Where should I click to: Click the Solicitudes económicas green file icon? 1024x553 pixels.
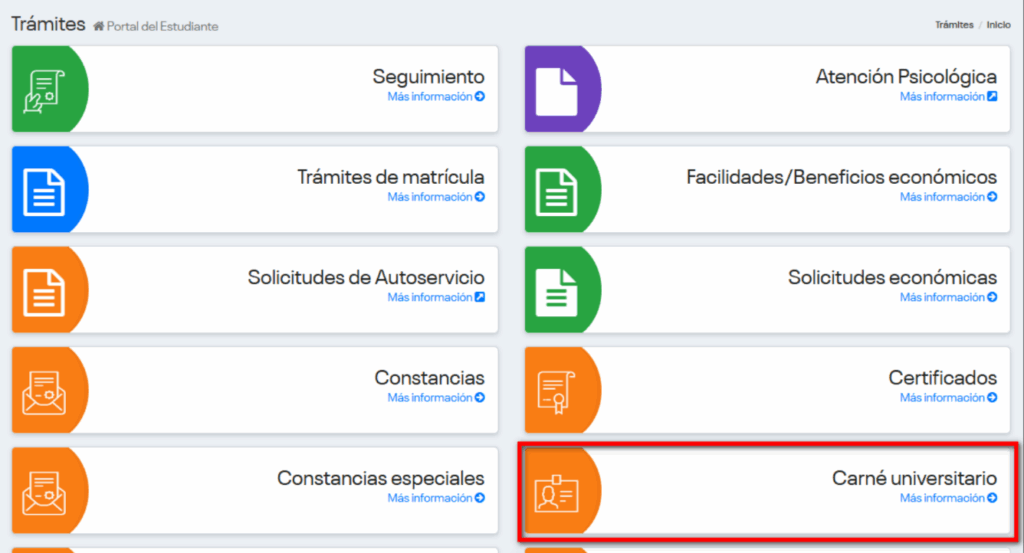click(x=557, y=289)
